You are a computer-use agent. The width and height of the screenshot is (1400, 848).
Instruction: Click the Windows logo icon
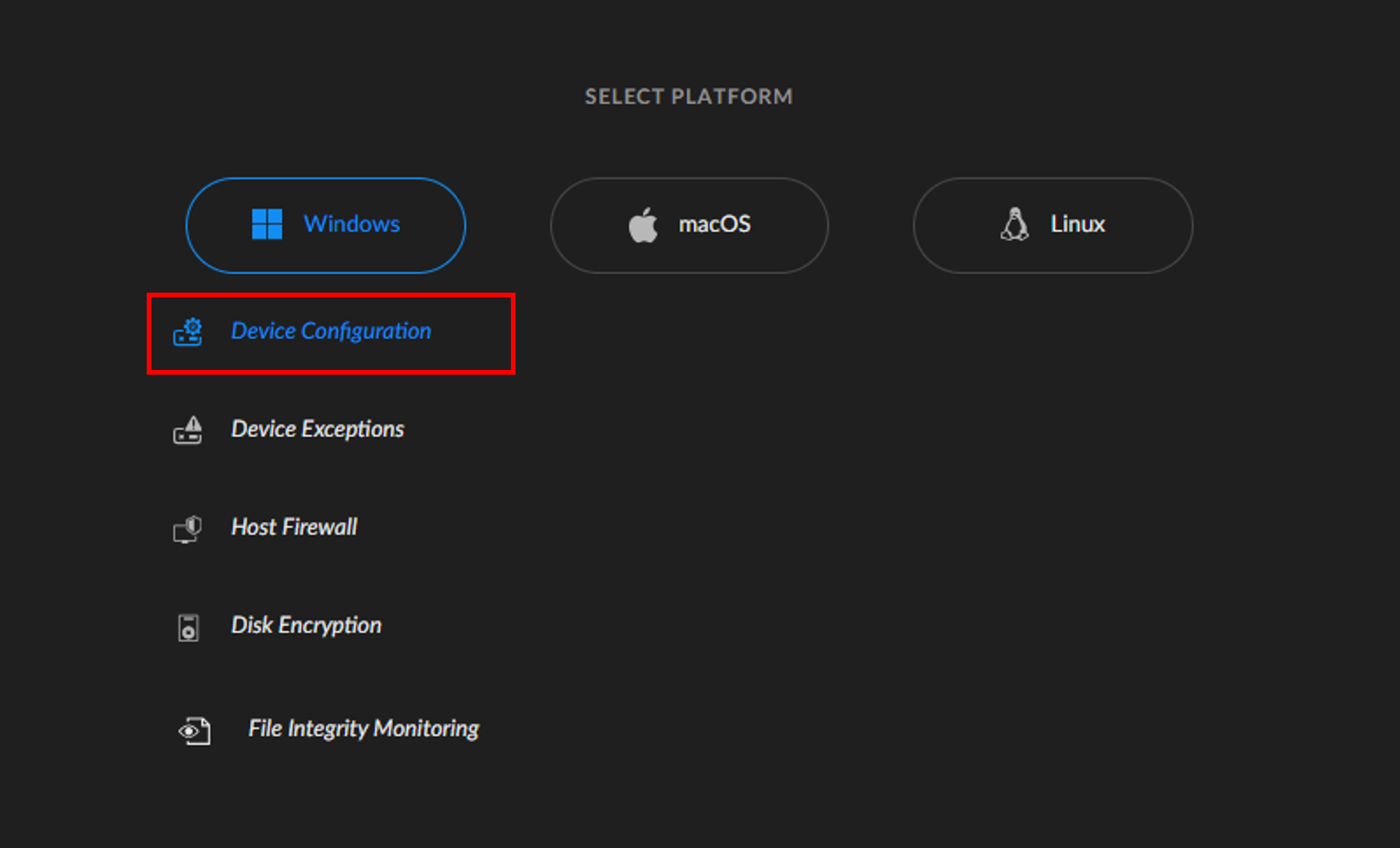pyautogui.click(x=267, y=224)
